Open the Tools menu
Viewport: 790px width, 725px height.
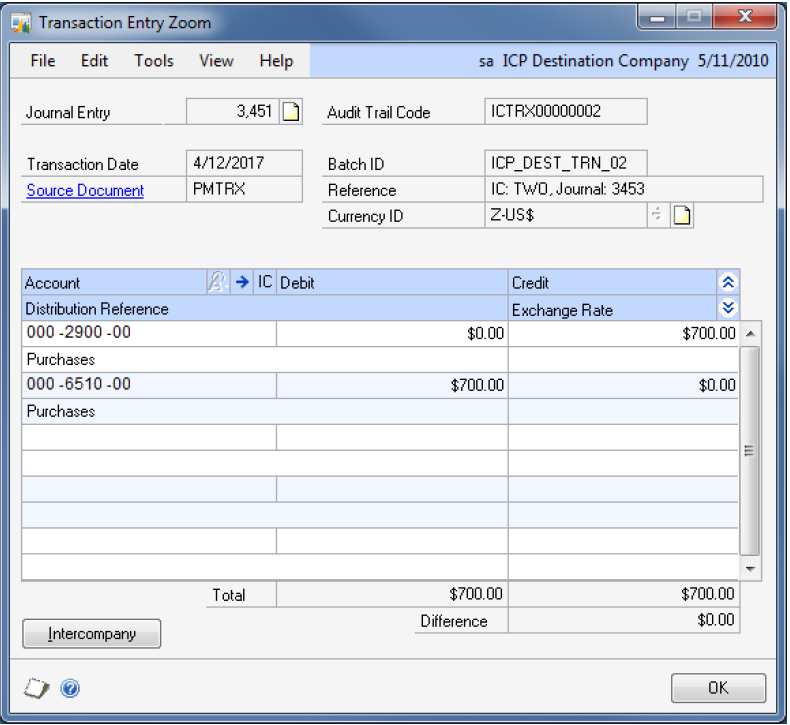tap(154, 61)
